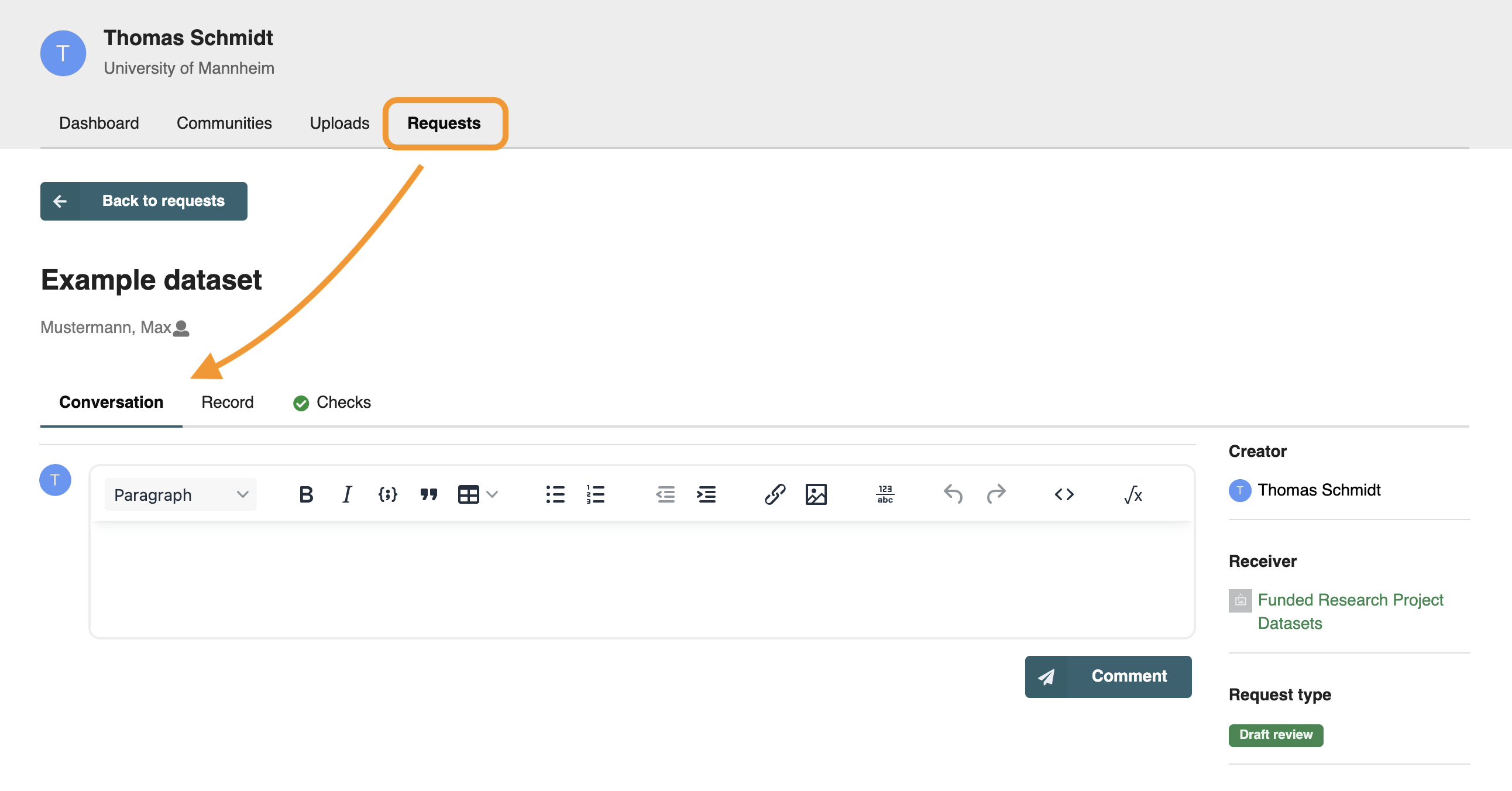The height and width of the screenshot is (791, 1512).
Task: Switch to the Record tab
Action: [227, 403]
